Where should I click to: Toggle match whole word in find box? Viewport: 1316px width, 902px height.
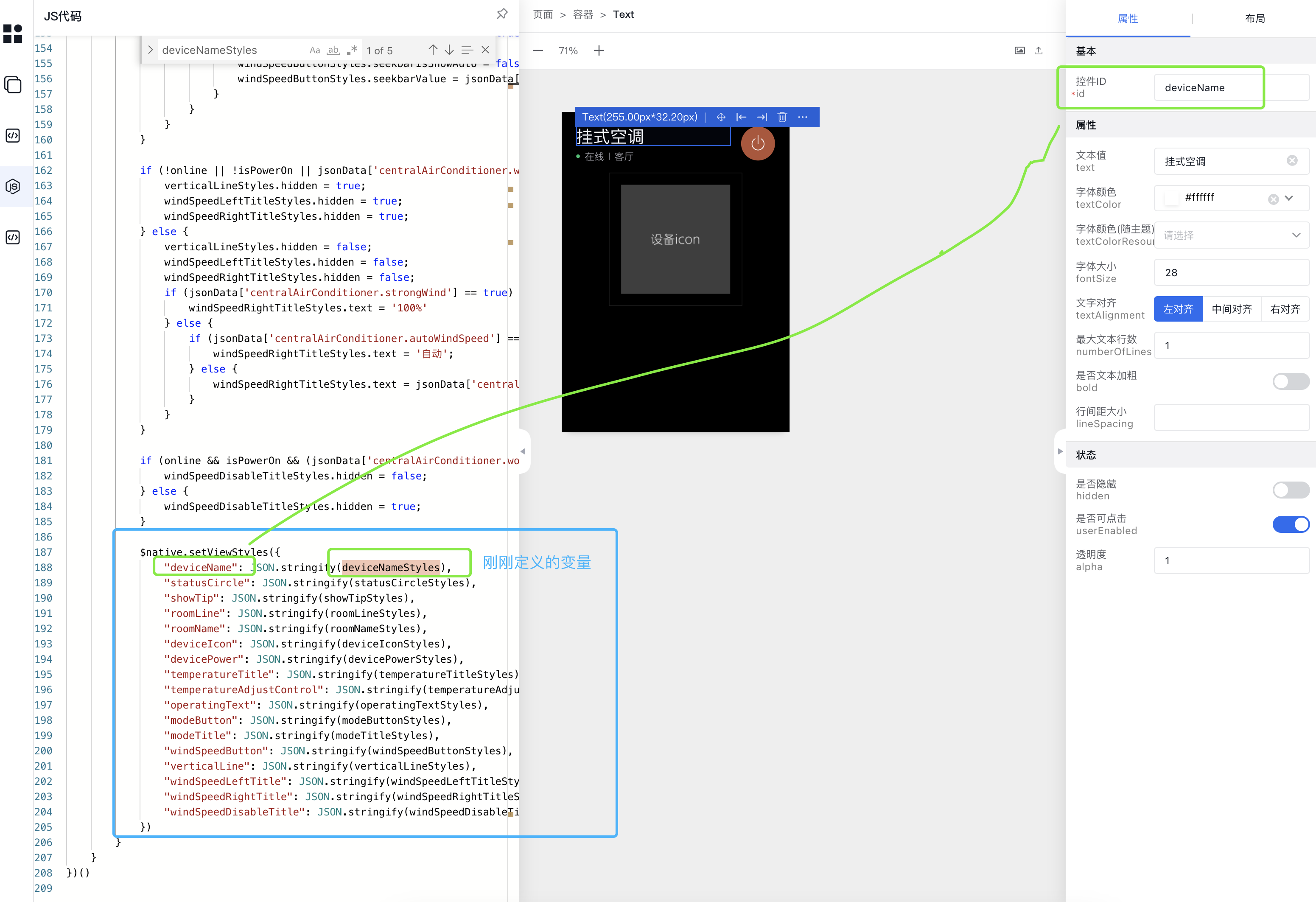[333, 50]
